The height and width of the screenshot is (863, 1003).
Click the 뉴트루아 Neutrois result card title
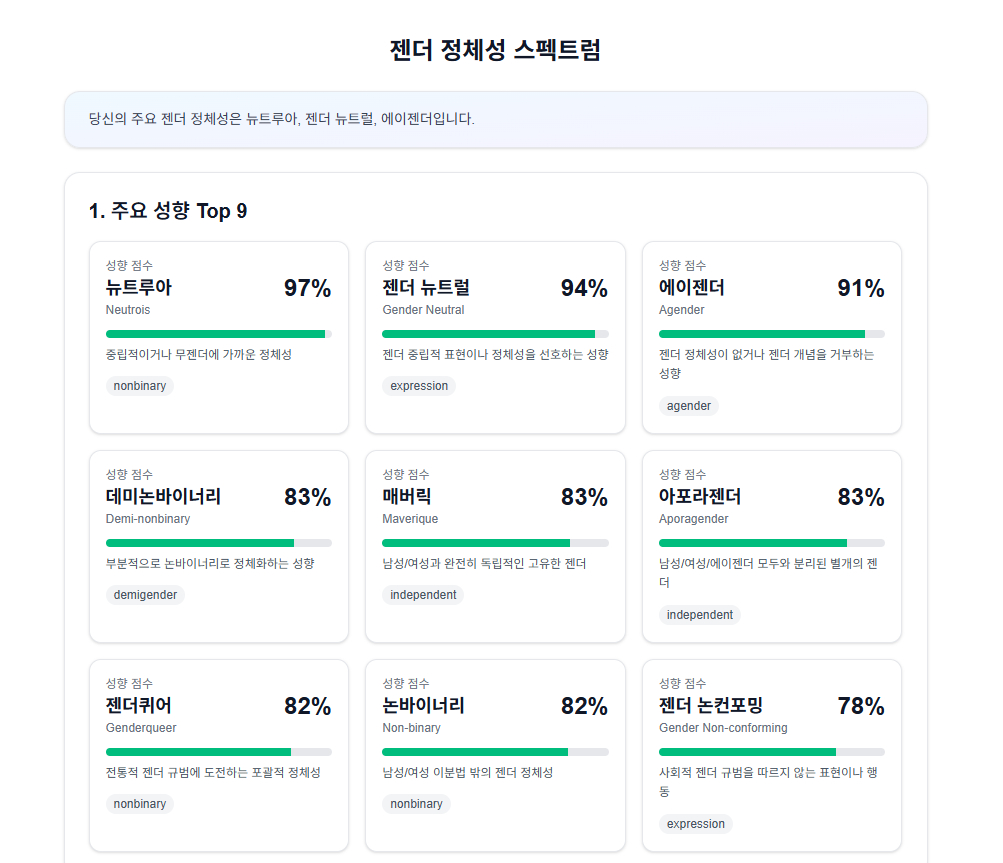pos(139,288)
